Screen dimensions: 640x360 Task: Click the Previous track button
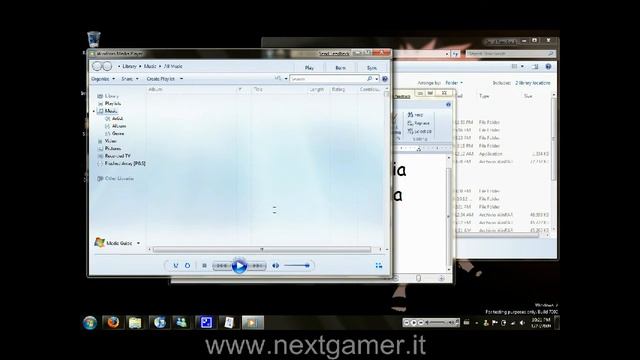(222, 266)
